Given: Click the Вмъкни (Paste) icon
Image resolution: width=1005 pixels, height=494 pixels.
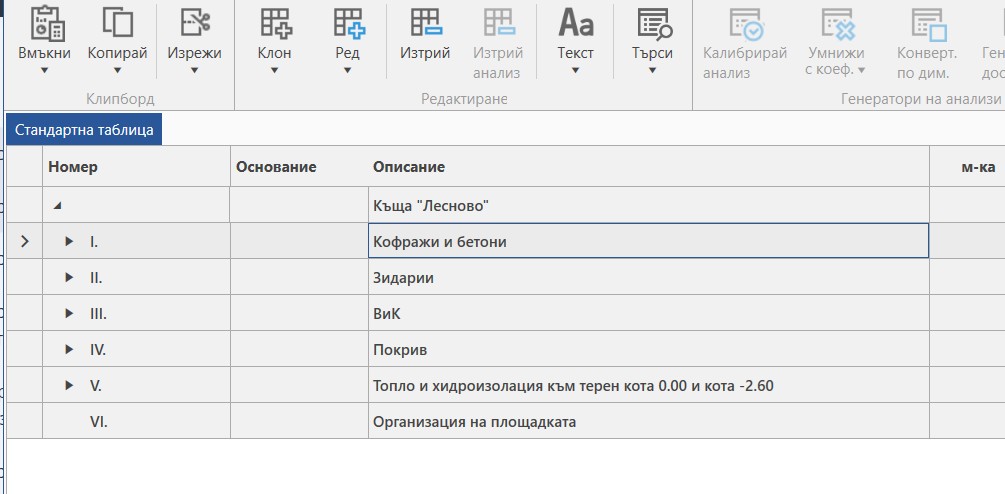Looking at the screenshot, I should pyautogui.click(x=45, y=22).
